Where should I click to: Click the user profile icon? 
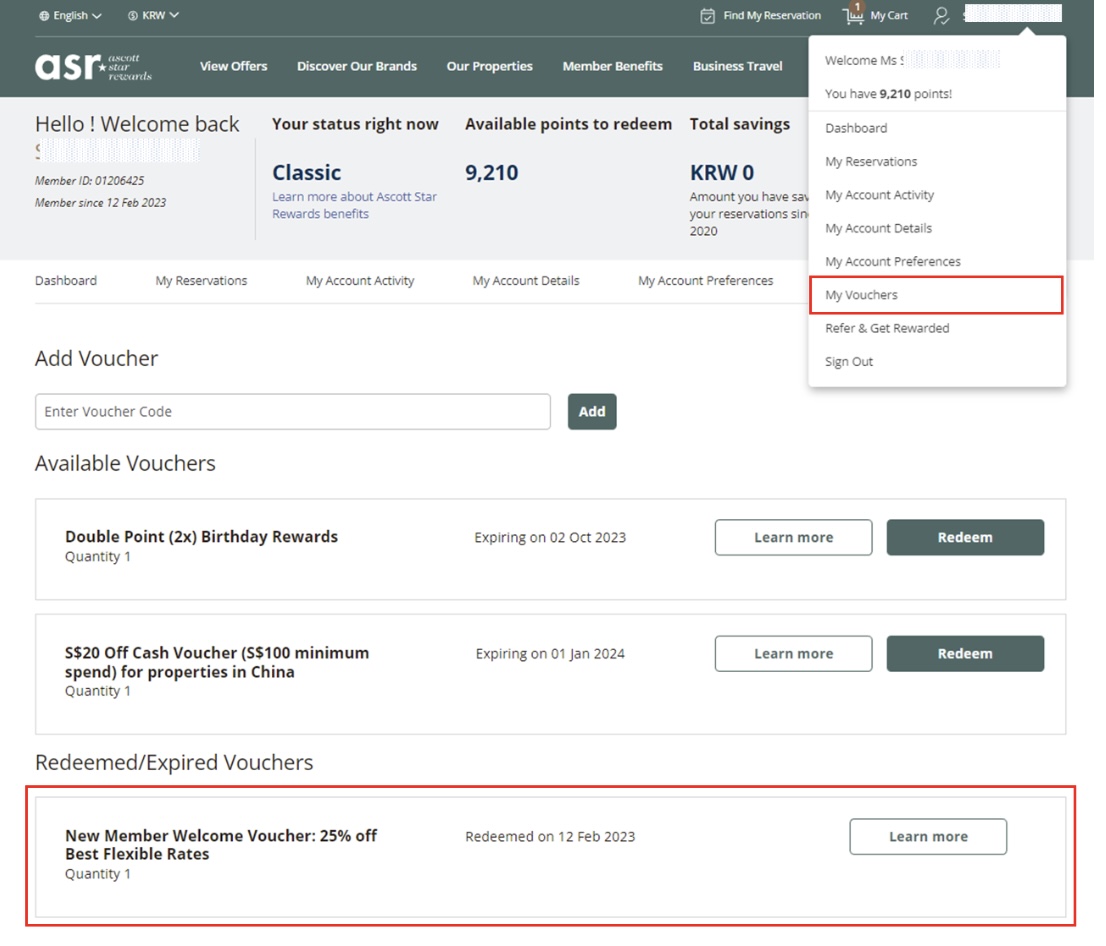941,16
